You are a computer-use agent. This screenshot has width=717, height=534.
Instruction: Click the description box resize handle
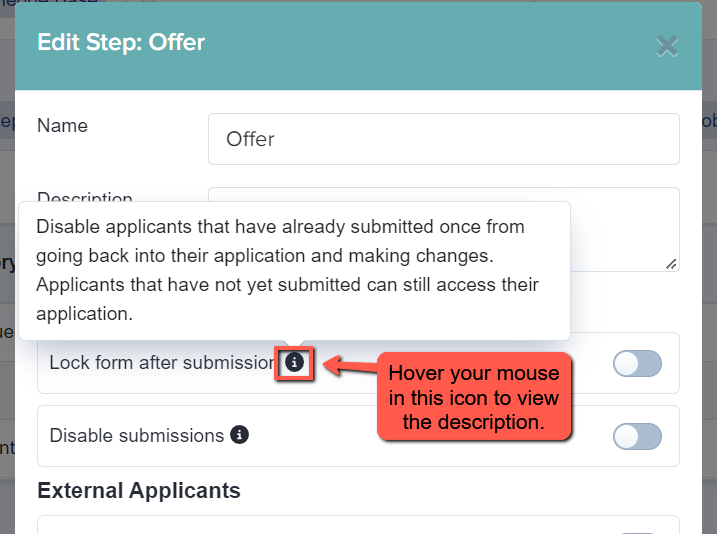click(671, 264)
